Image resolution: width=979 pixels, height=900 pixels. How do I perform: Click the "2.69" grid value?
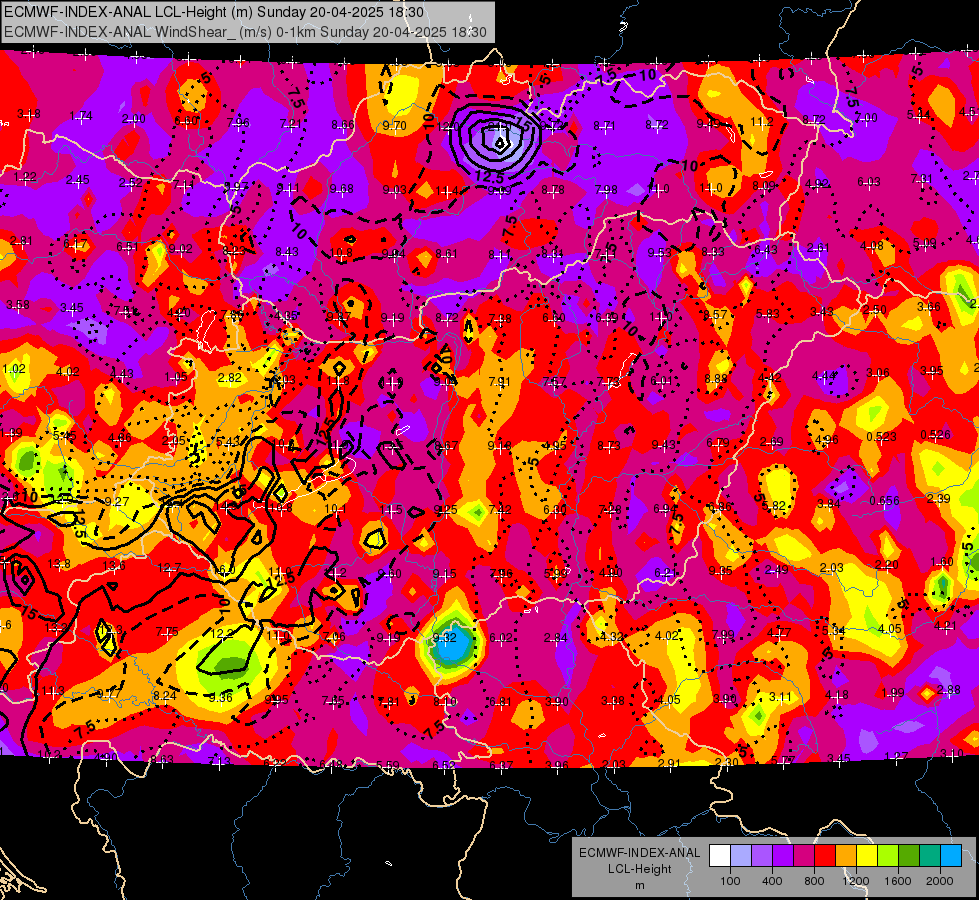coord(772,442)
